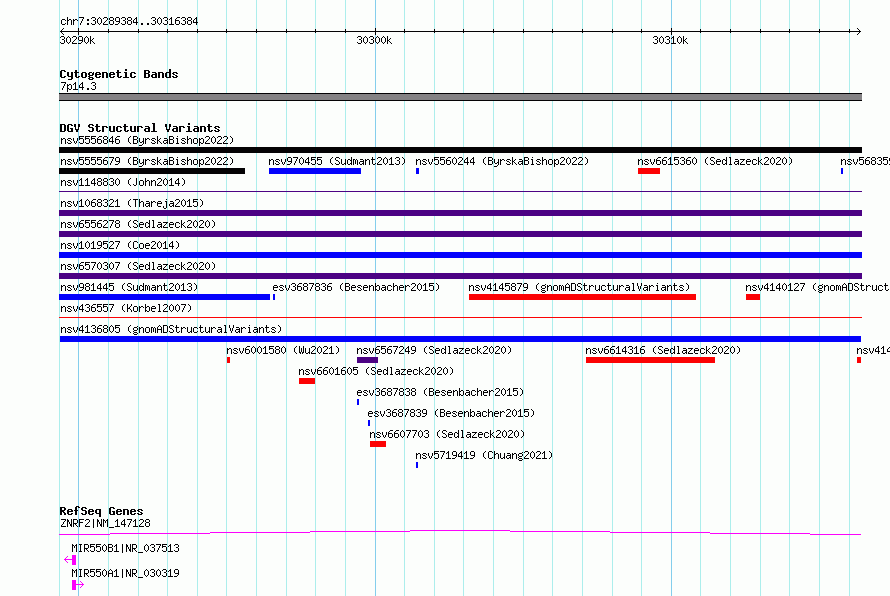The image size is (890, 596).
Task: Open the RefSeq Genes track heading
Action: pyautogui.click(x=101, y=511)
